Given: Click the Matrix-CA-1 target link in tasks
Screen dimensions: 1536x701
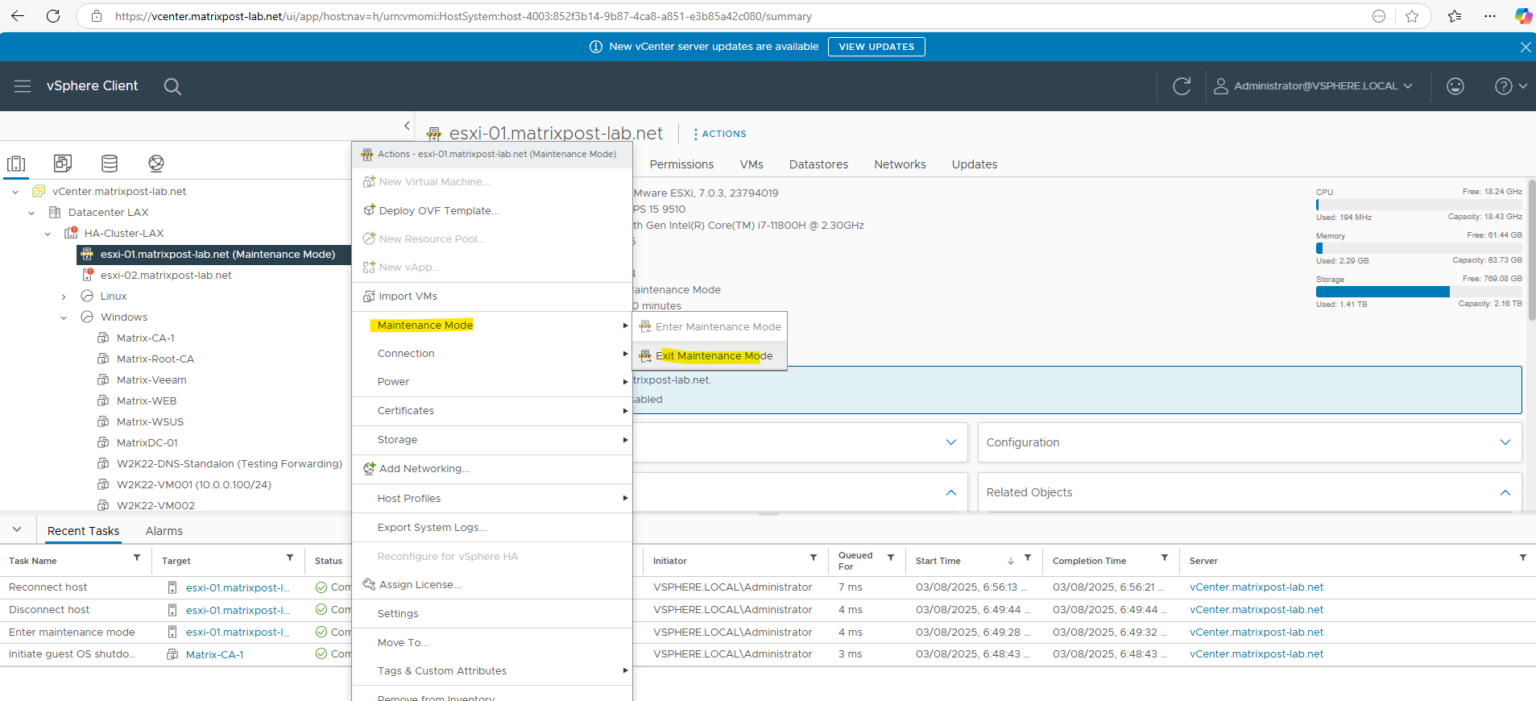Looking at the screenshot, I should point(214,655).
